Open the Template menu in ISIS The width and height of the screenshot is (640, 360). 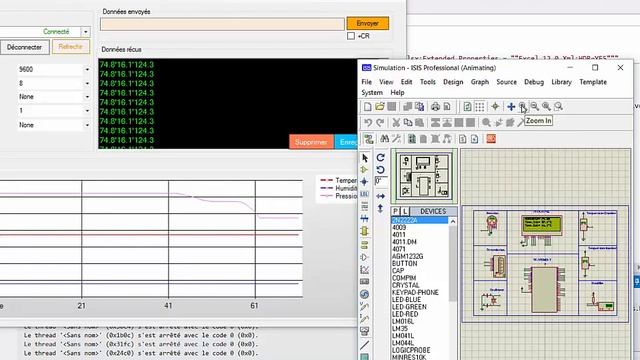(x=593, y=82)
